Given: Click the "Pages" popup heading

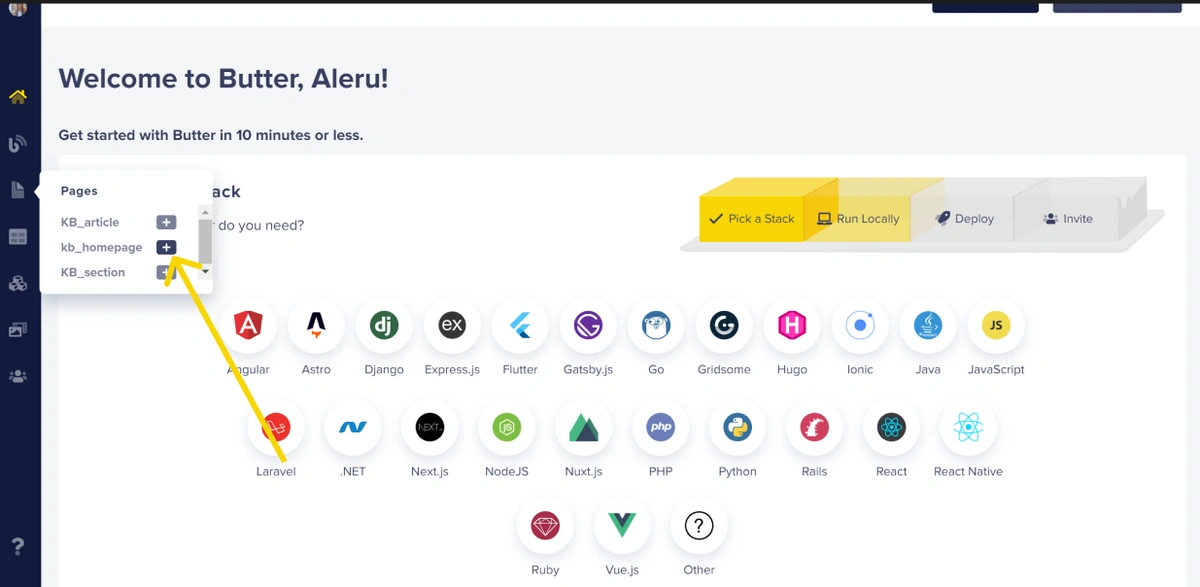Looking at the screenshot, I should click(x=79, y=191).
